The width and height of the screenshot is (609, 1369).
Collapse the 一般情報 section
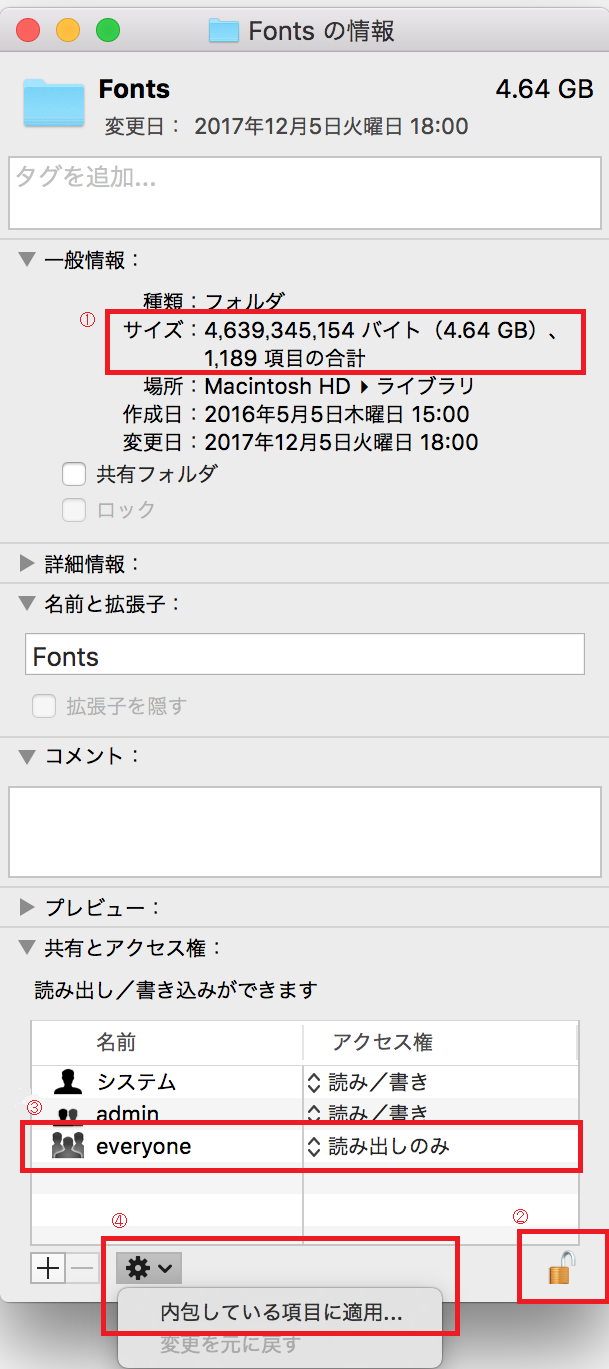click(x=25, y=258)
